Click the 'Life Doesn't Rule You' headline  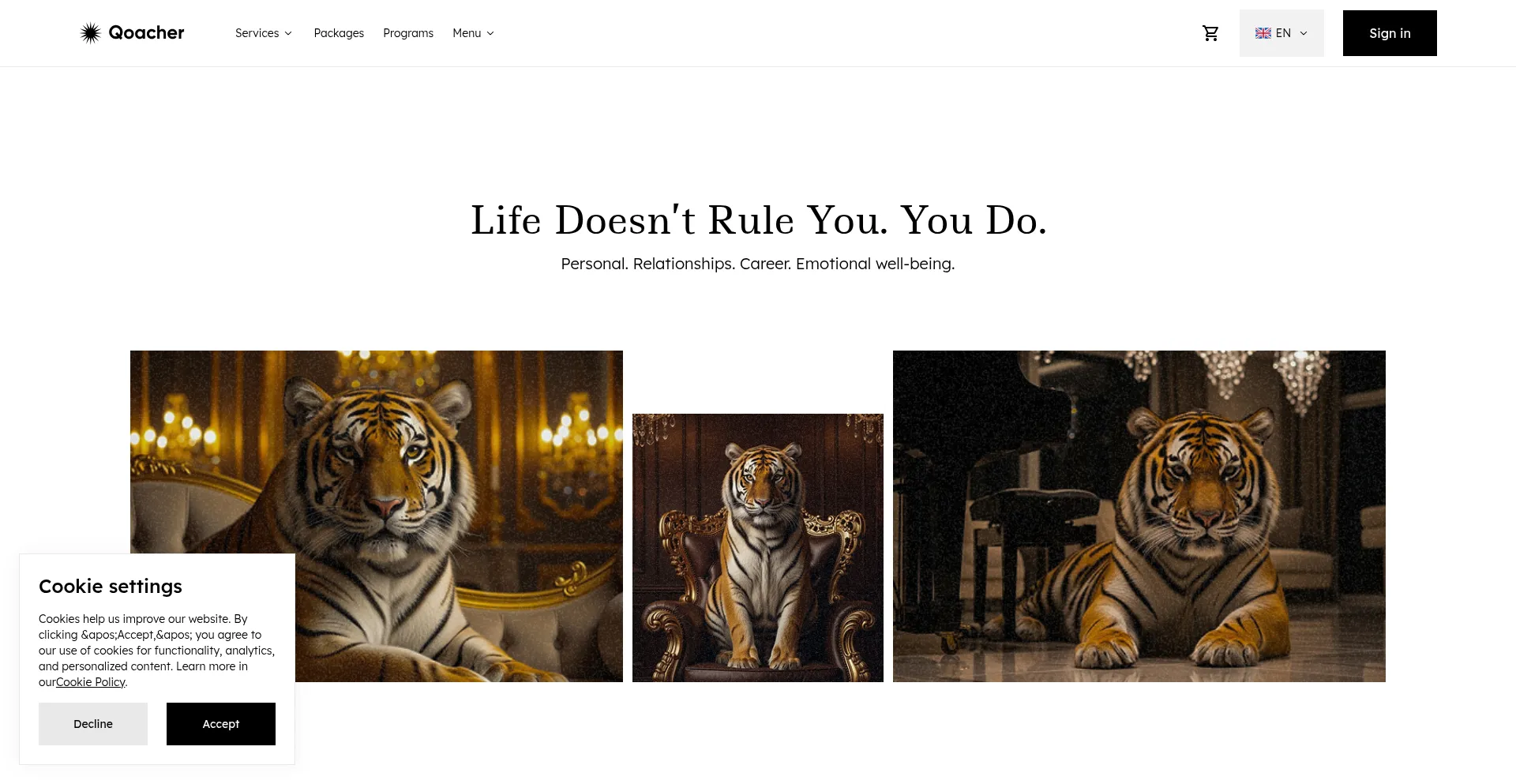(758, 220)
